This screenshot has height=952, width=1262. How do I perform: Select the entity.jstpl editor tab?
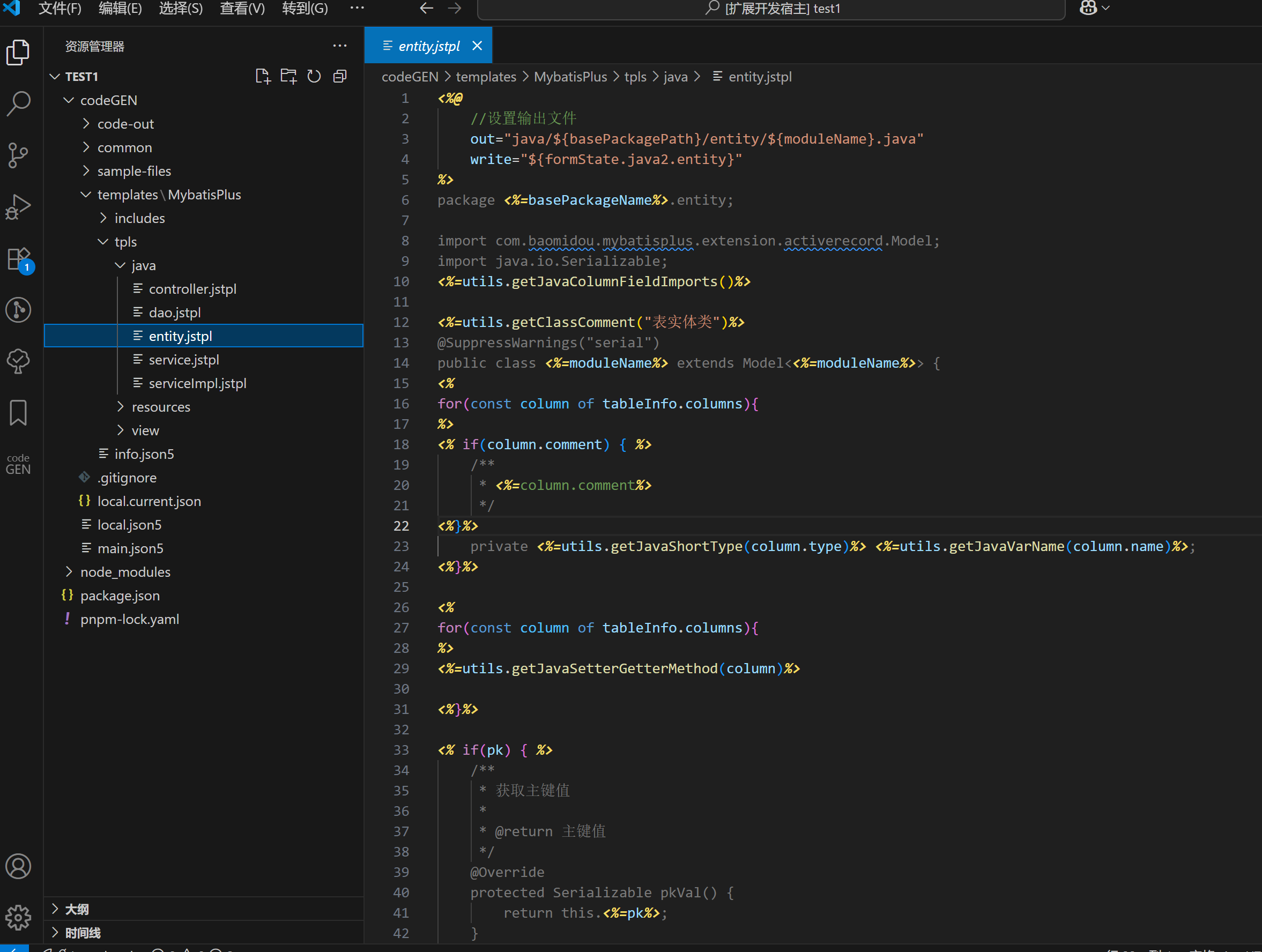pos(428,46)
